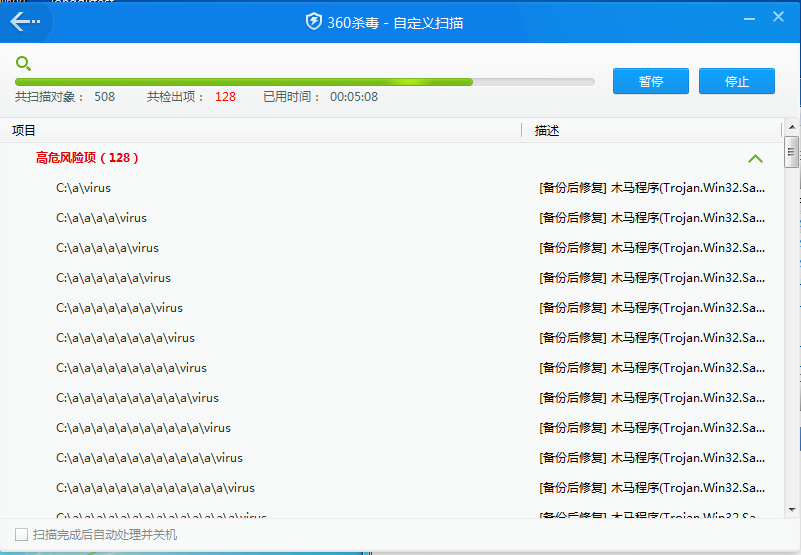
Task: Select row C:\a\a\a\a\a\a\virus
Action: coord(391,278)
